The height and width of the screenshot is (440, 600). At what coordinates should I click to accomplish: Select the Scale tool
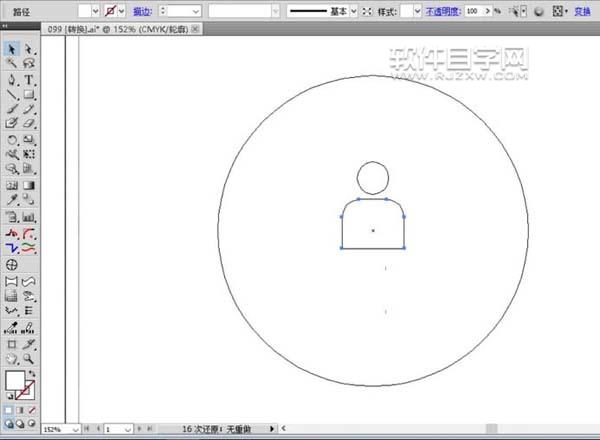29,140
